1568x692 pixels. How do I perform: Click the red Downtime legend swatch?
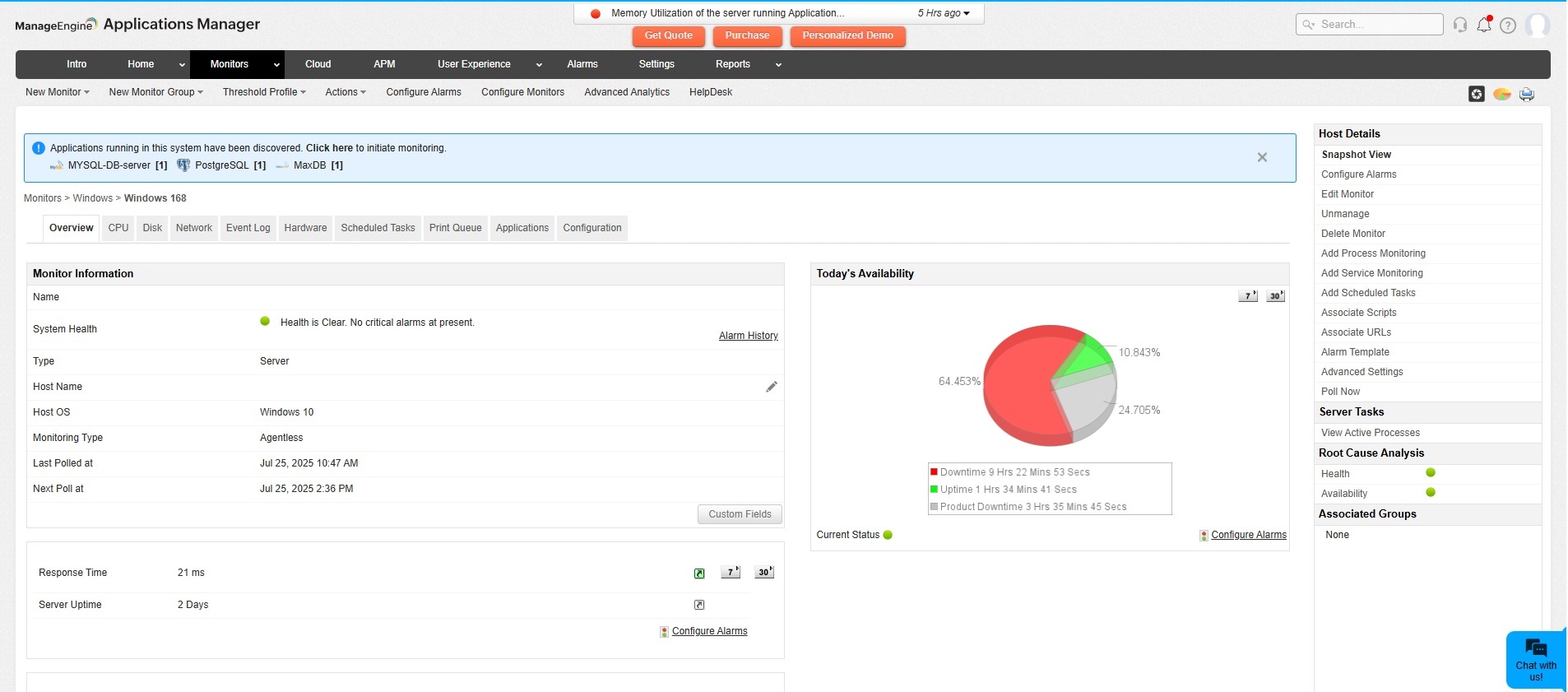pos(935,472)
